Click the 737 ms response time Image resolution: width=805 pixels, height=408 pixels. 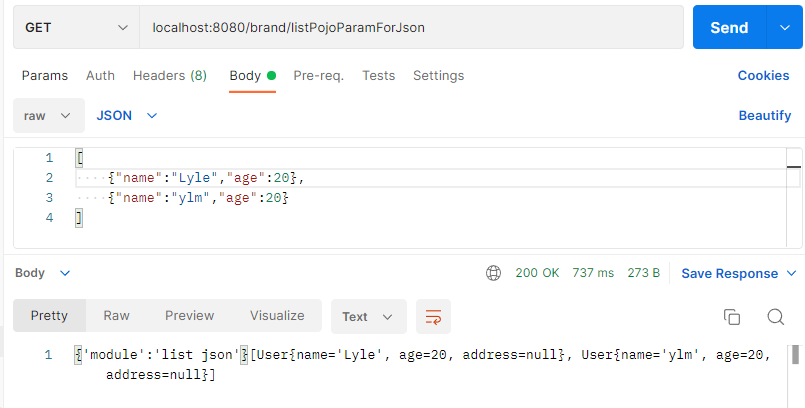coord(593,273)
